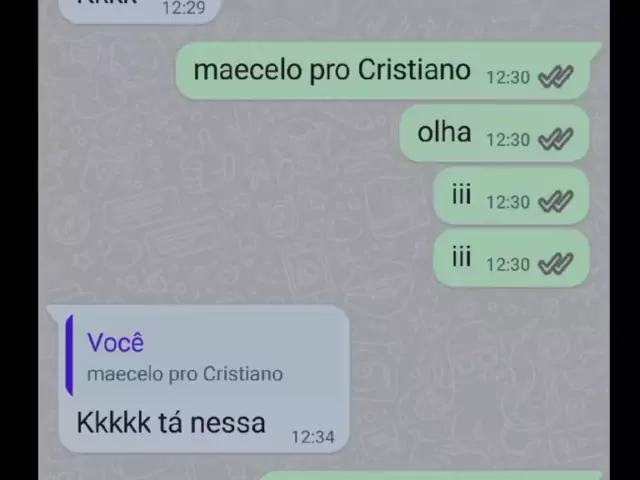Screen dimensions: 640x480
Task: Click double checkmarks on first 'iii' message
Action: (x=556, y=202)
